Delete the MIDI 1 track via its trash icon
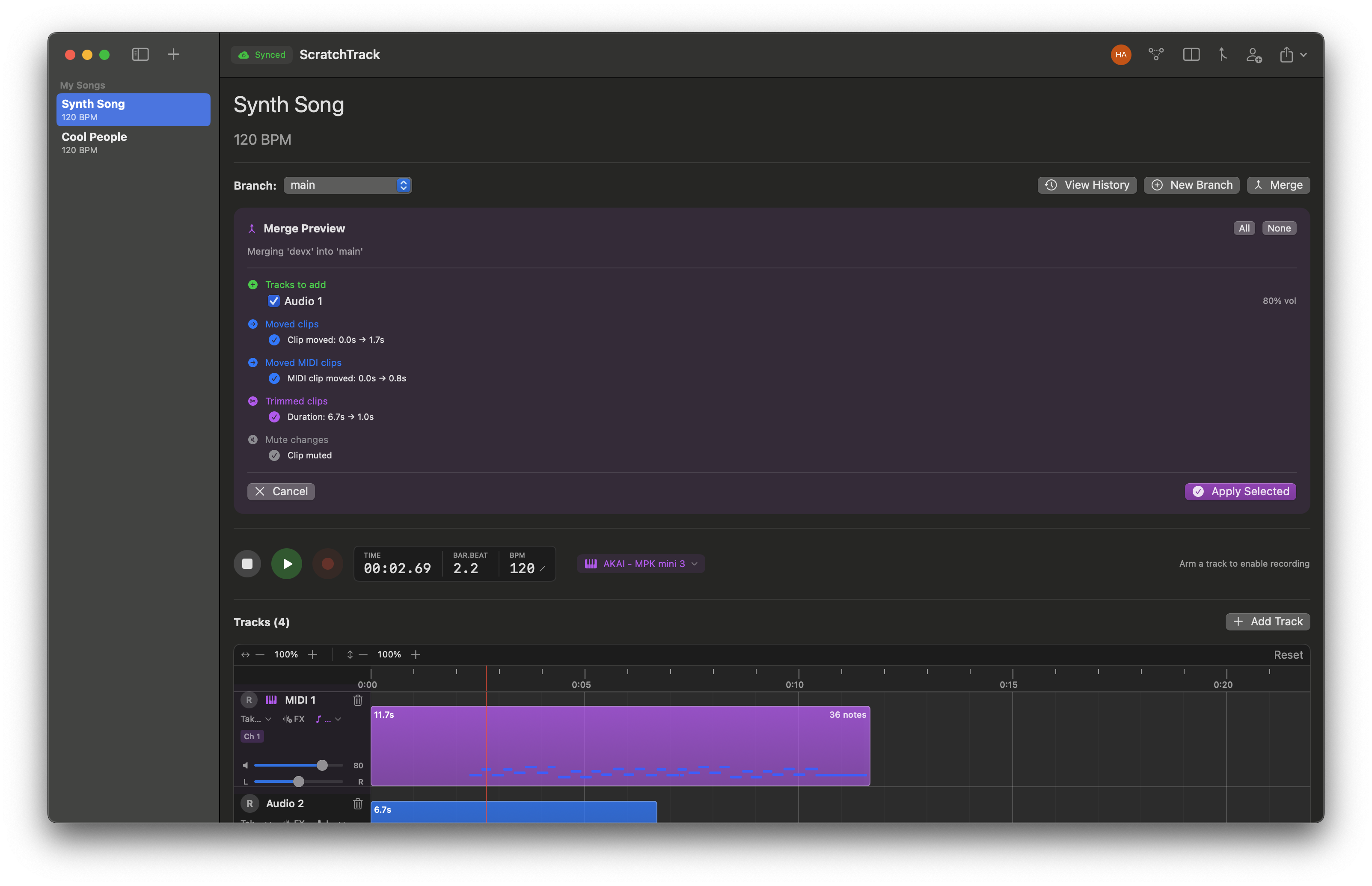Image resolution: width=1372 pixels, height=886 pixels. tap(358, 700)
